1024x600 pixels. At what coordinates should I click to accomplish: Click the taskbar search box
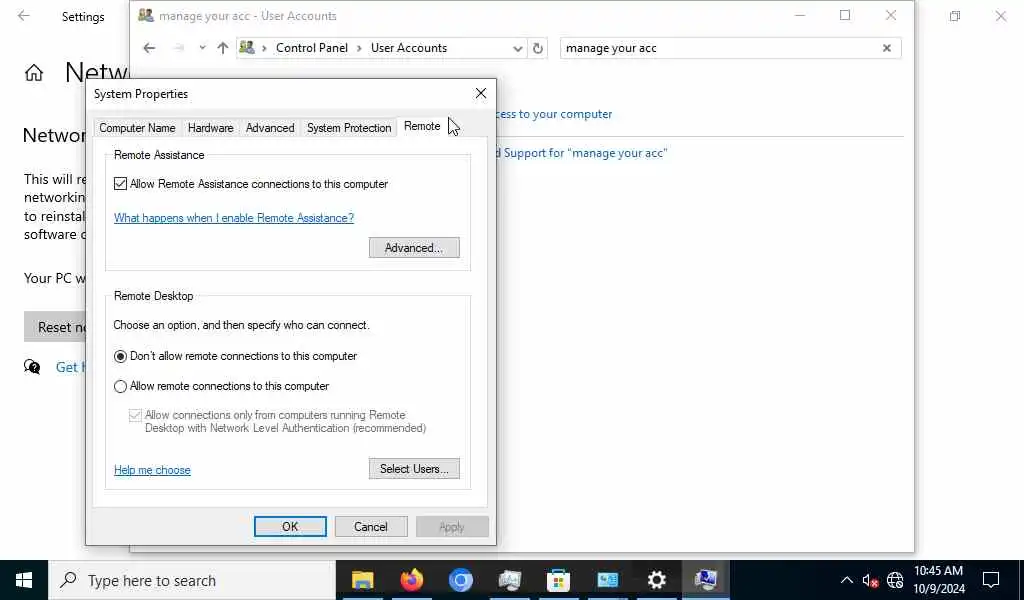(x=192, y=580)
